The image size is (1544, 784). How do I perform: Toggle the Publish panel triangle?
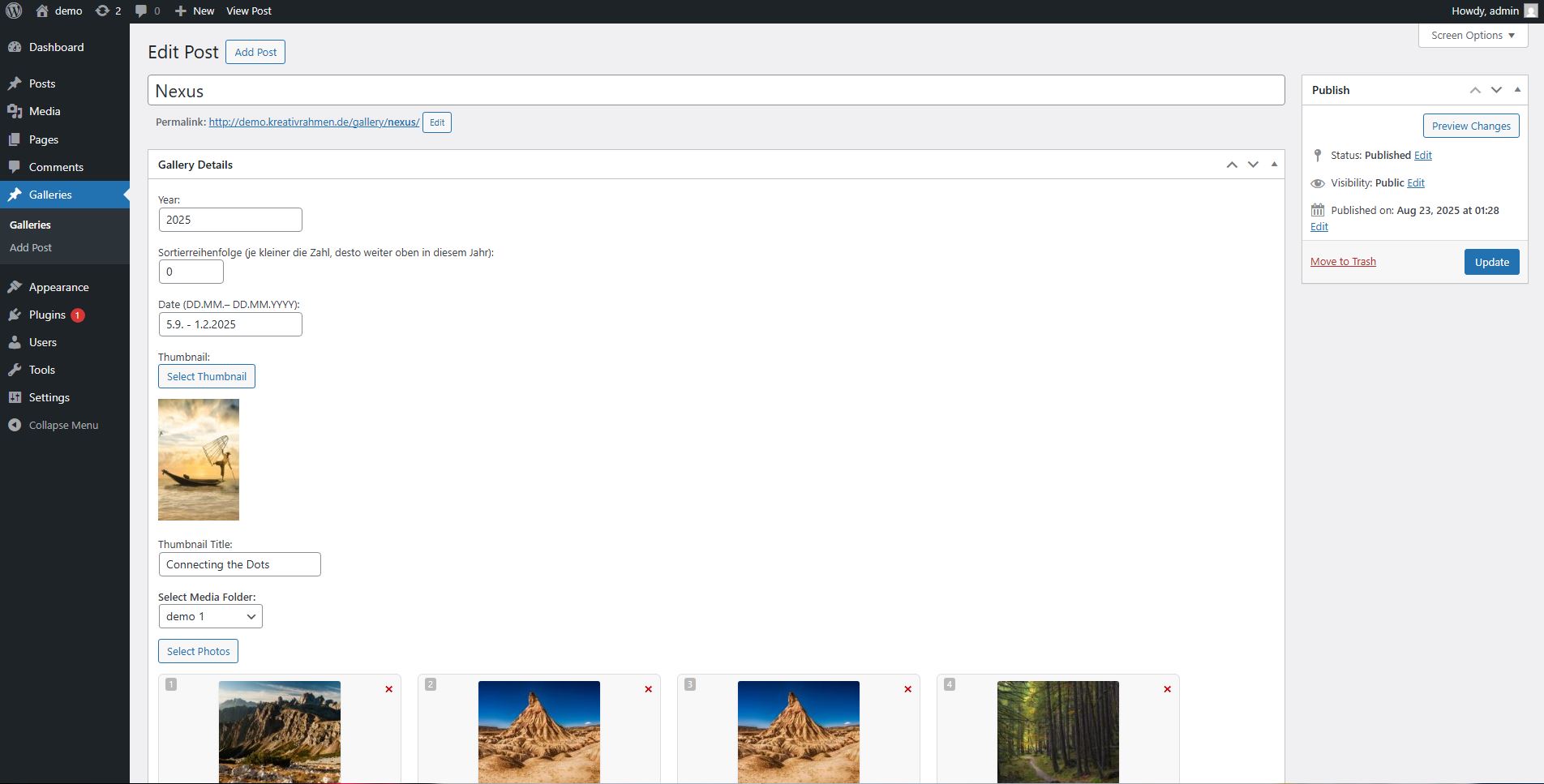[x=1517, y=90]
